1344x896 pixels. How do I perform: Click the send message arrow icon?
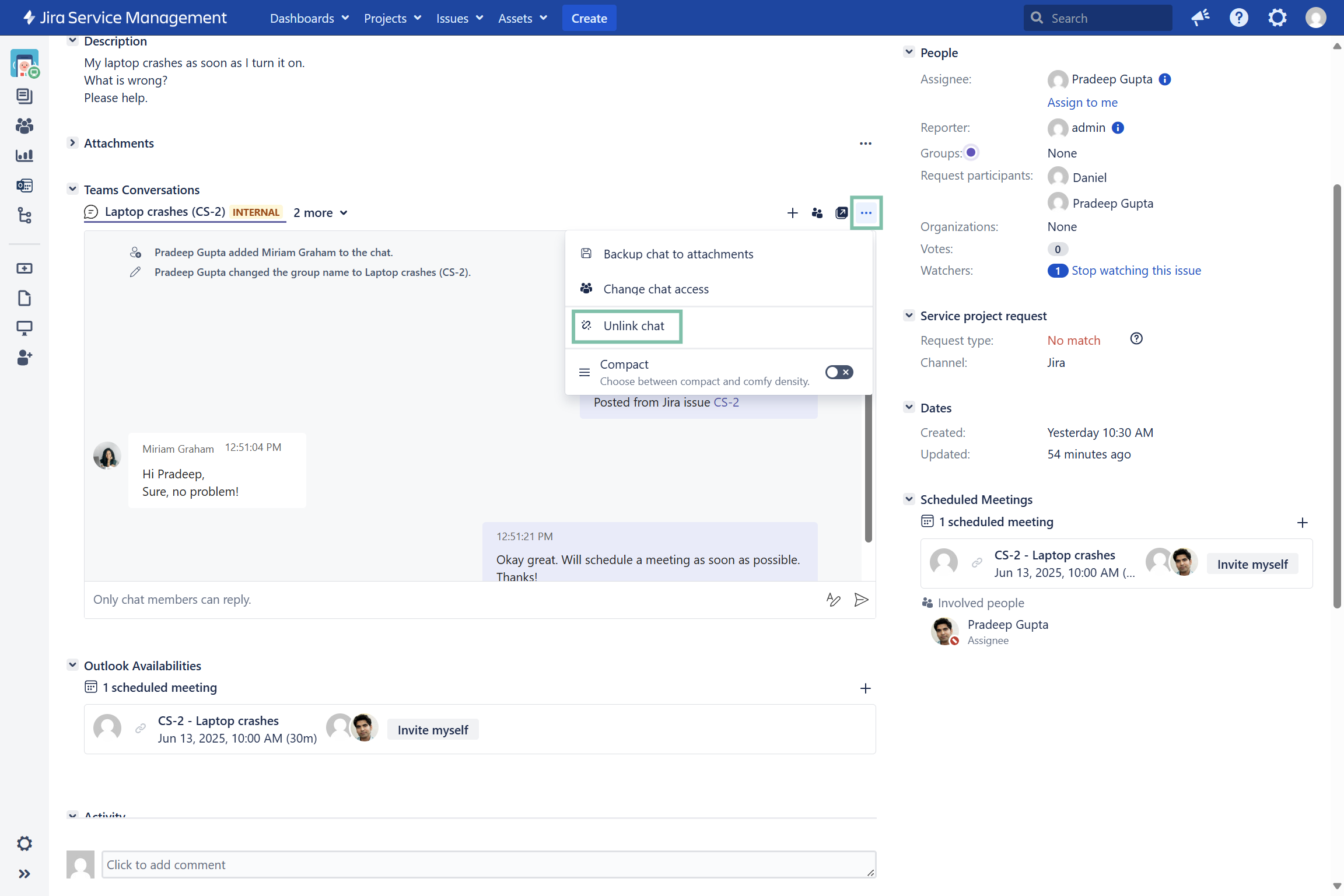click(861, 600)
